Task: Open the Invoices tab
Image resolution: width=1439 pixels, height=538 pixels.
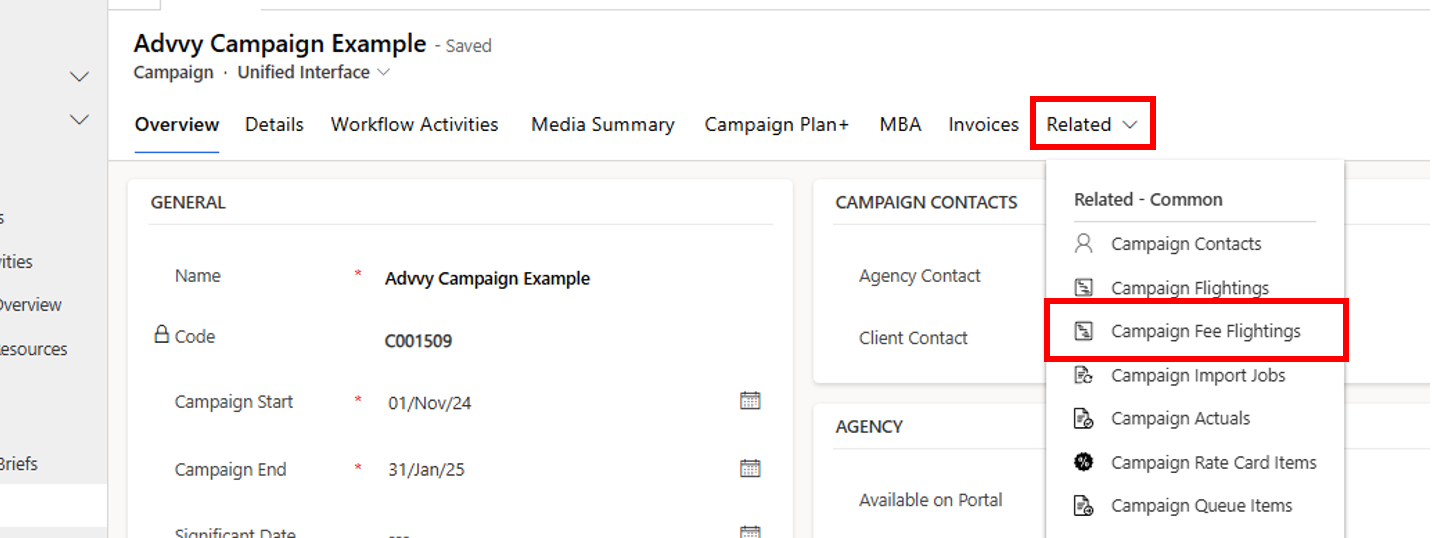Action: pyautogui.click(x=983, y=125)
